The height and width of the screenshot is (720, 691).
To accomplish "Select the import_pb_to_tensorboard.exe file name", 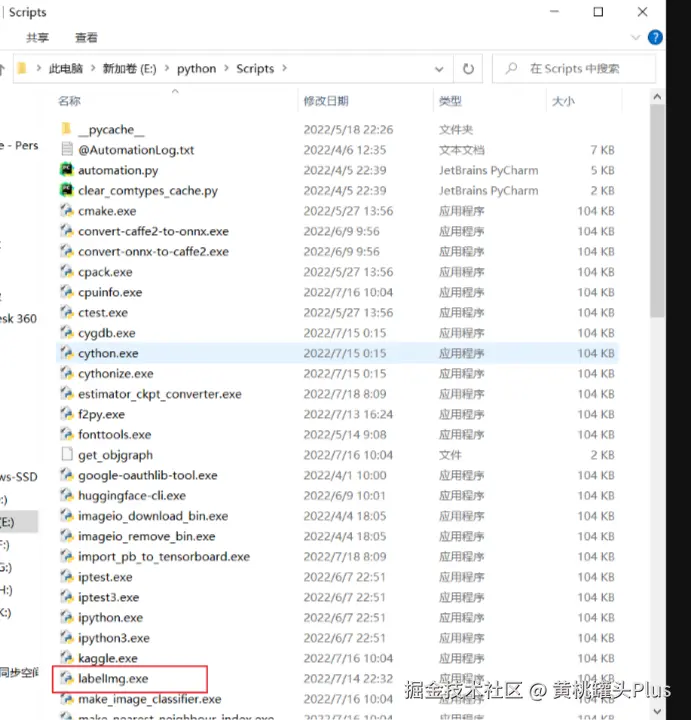I will pyautogui.click(x=164, y=556).
